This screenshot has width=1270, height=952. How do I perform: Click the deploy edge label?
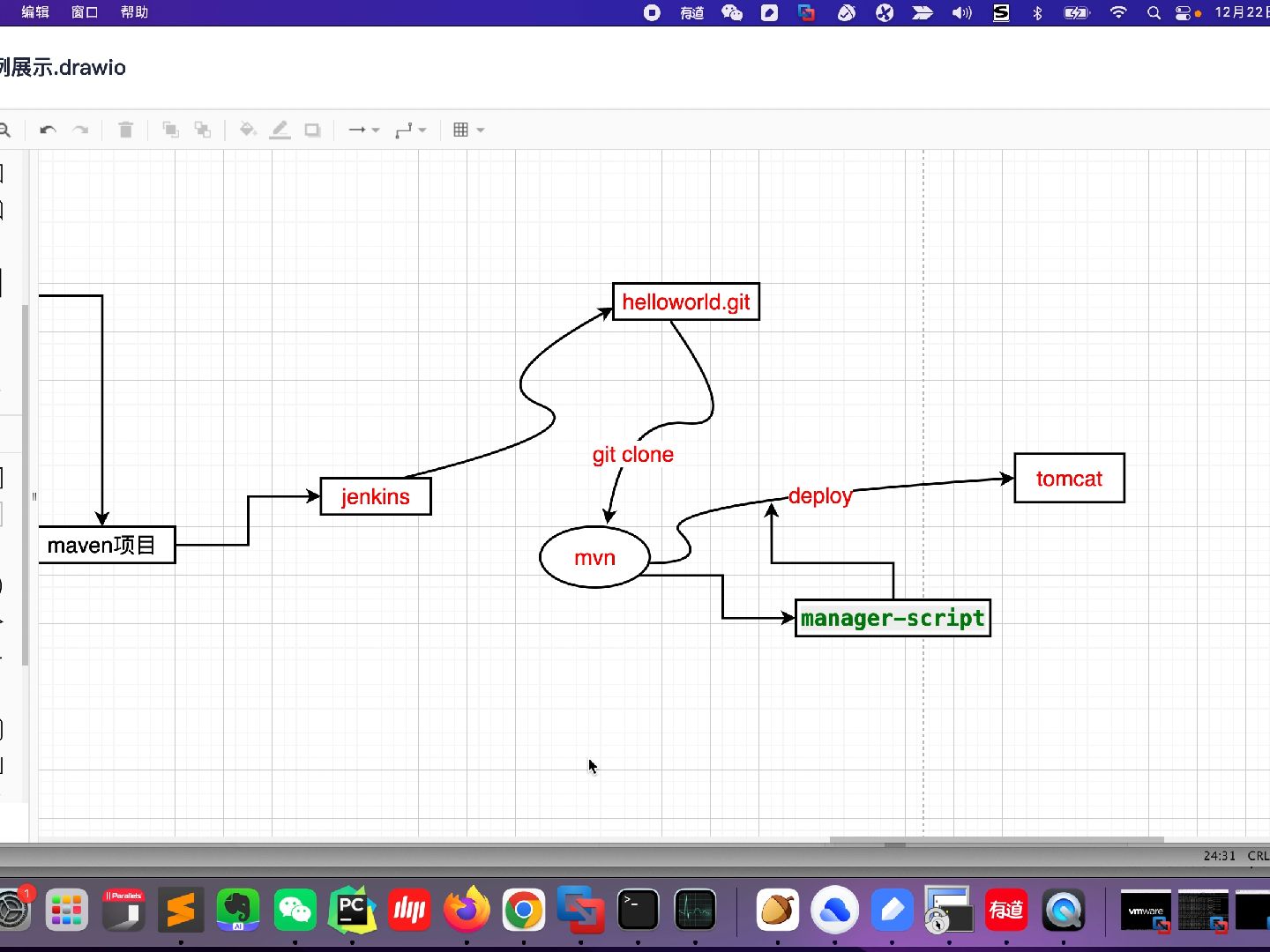click(820, 495)
